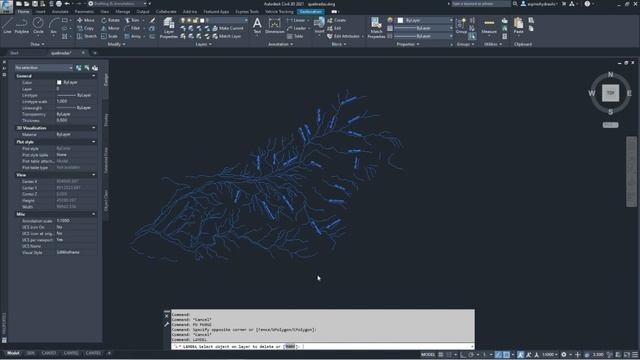Switch to the Start file tab

point(15,53)
